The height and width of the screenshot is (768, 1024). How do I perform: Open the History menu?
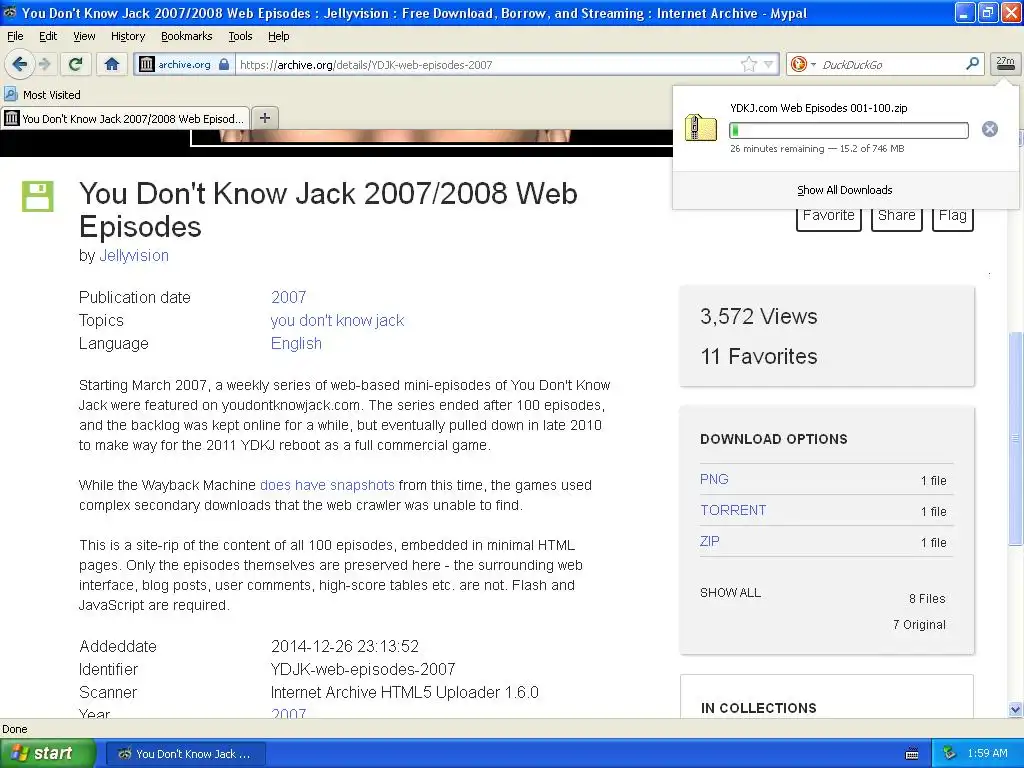127,36
